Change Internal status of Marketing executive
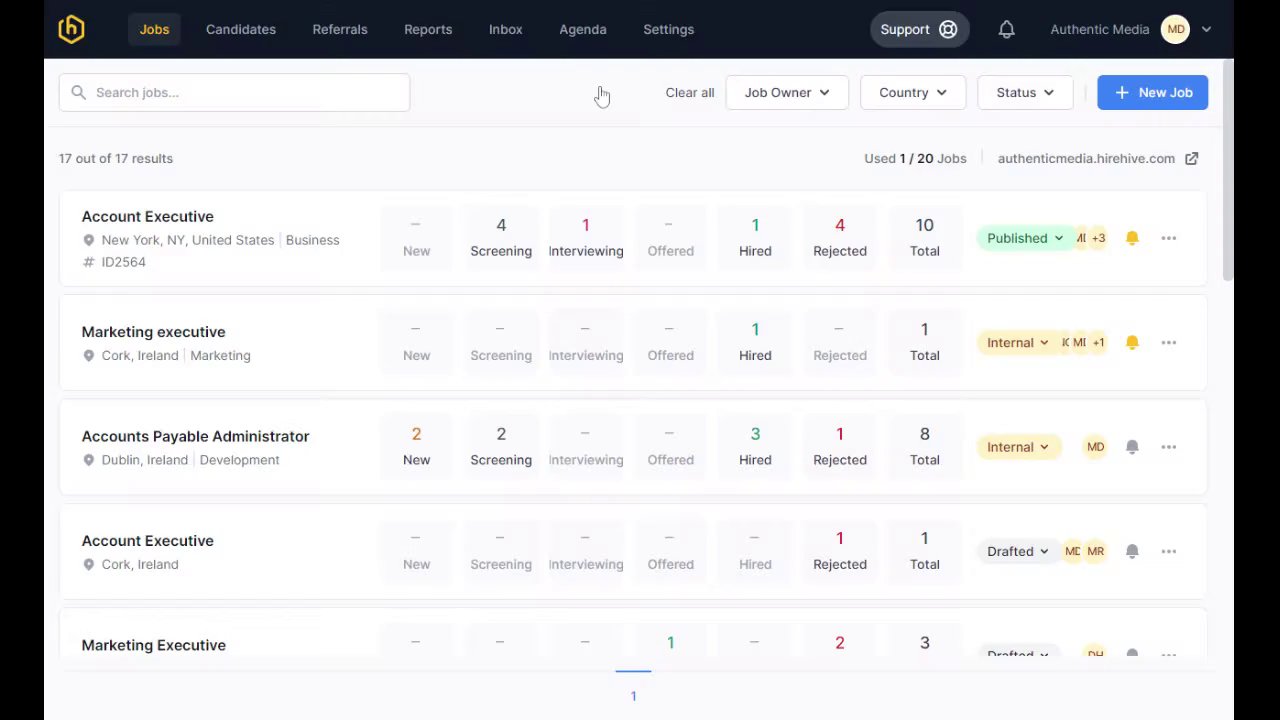Viewport: 1280px width, 720px height. (1017, 342)
